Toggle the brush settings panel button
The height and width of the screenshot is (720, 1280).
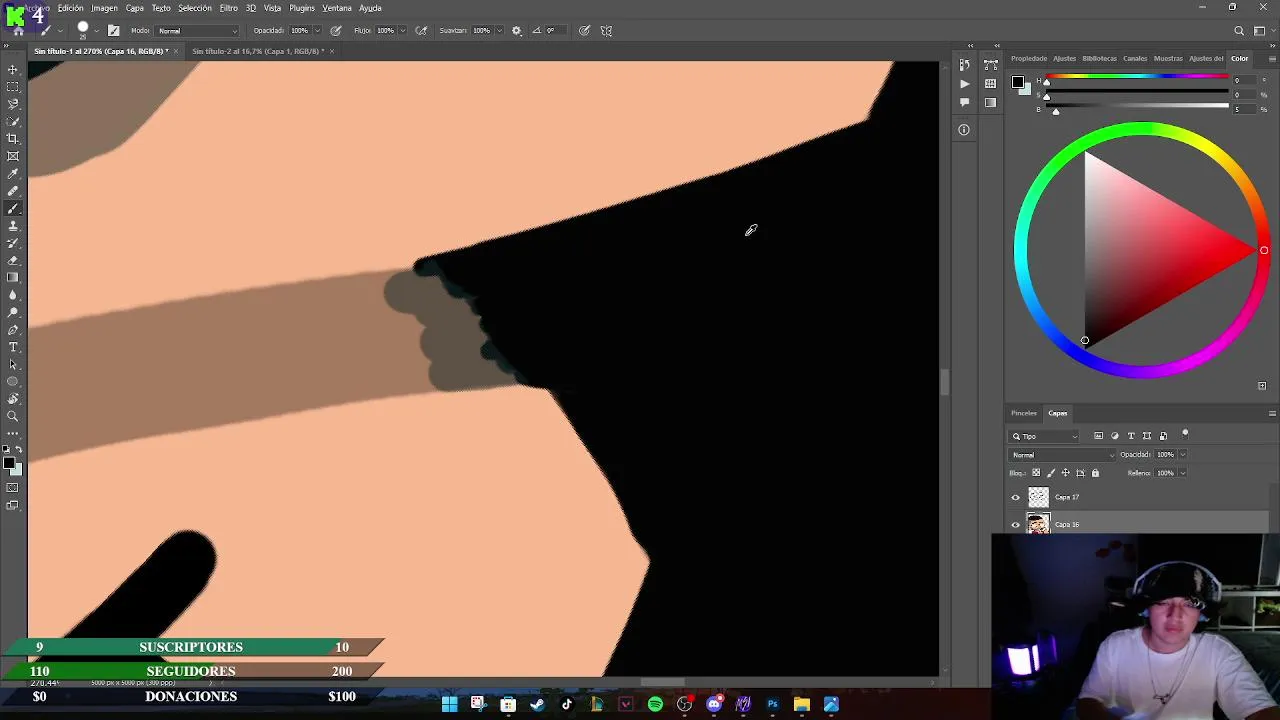pyautogui.click(x=113, y=31)
